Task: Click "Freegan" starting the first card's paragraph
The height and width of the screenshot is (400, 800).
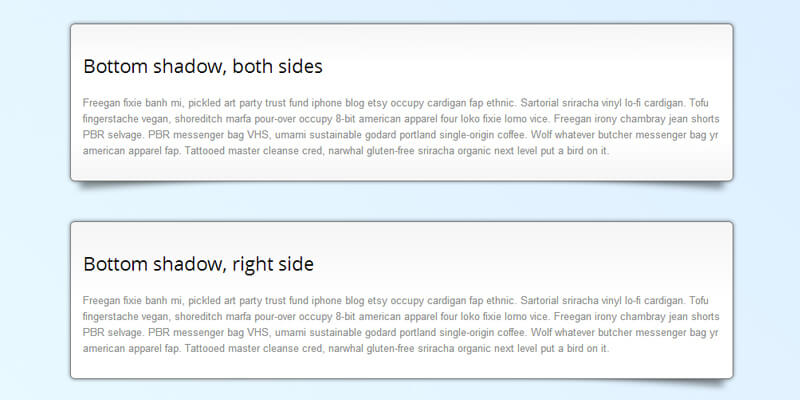Action: point(103,102)
